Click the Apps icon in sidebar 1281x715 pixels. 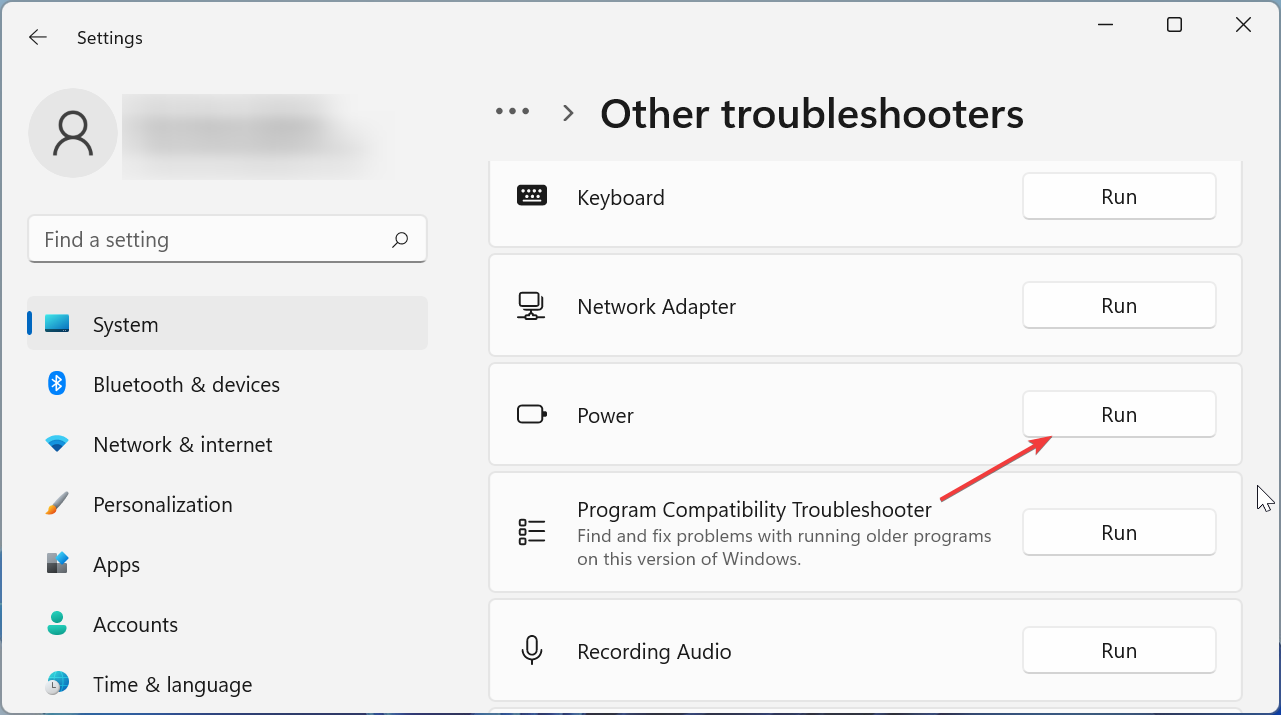coord(57,564)
